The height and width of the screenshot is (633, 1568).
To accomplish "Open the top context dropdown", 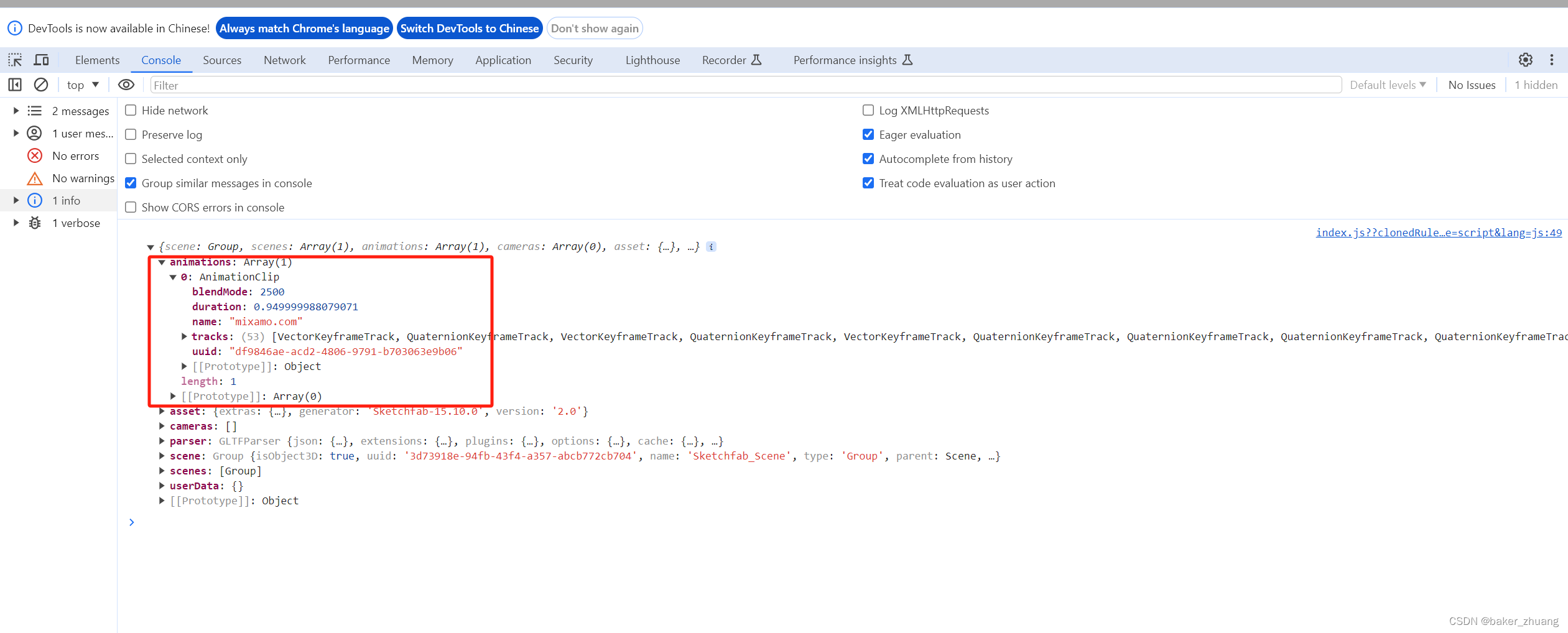I will point(83,85).
